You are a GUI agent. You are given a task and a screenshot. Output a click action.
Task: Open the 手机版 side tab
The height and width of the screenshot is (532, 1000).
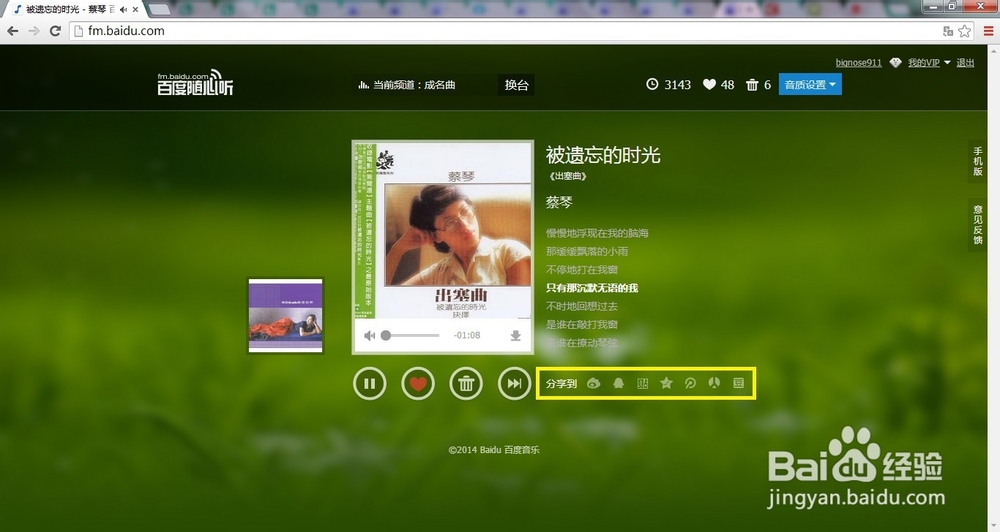pos(978,161)
